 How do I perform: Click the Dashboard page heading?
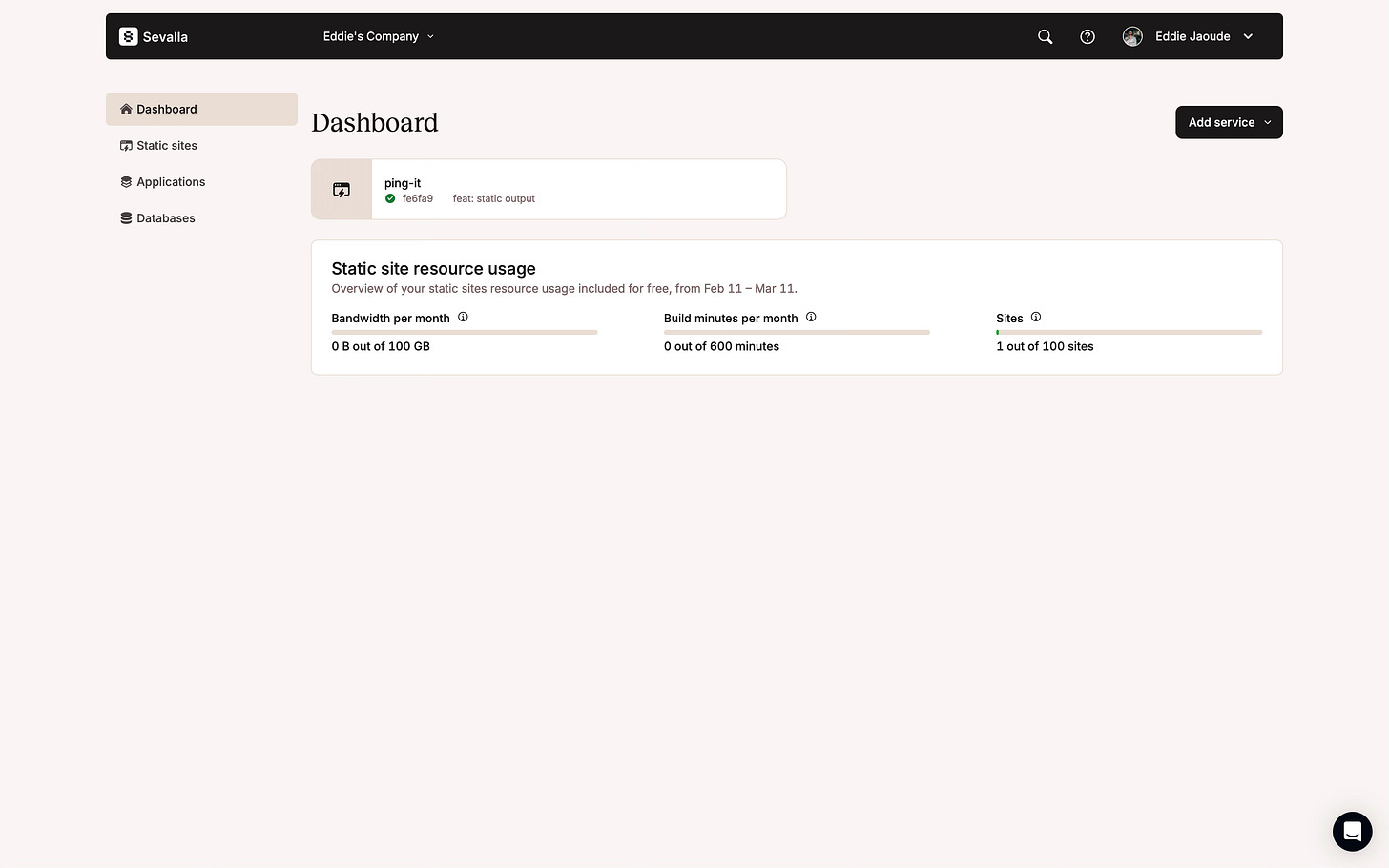coord(375,122)
